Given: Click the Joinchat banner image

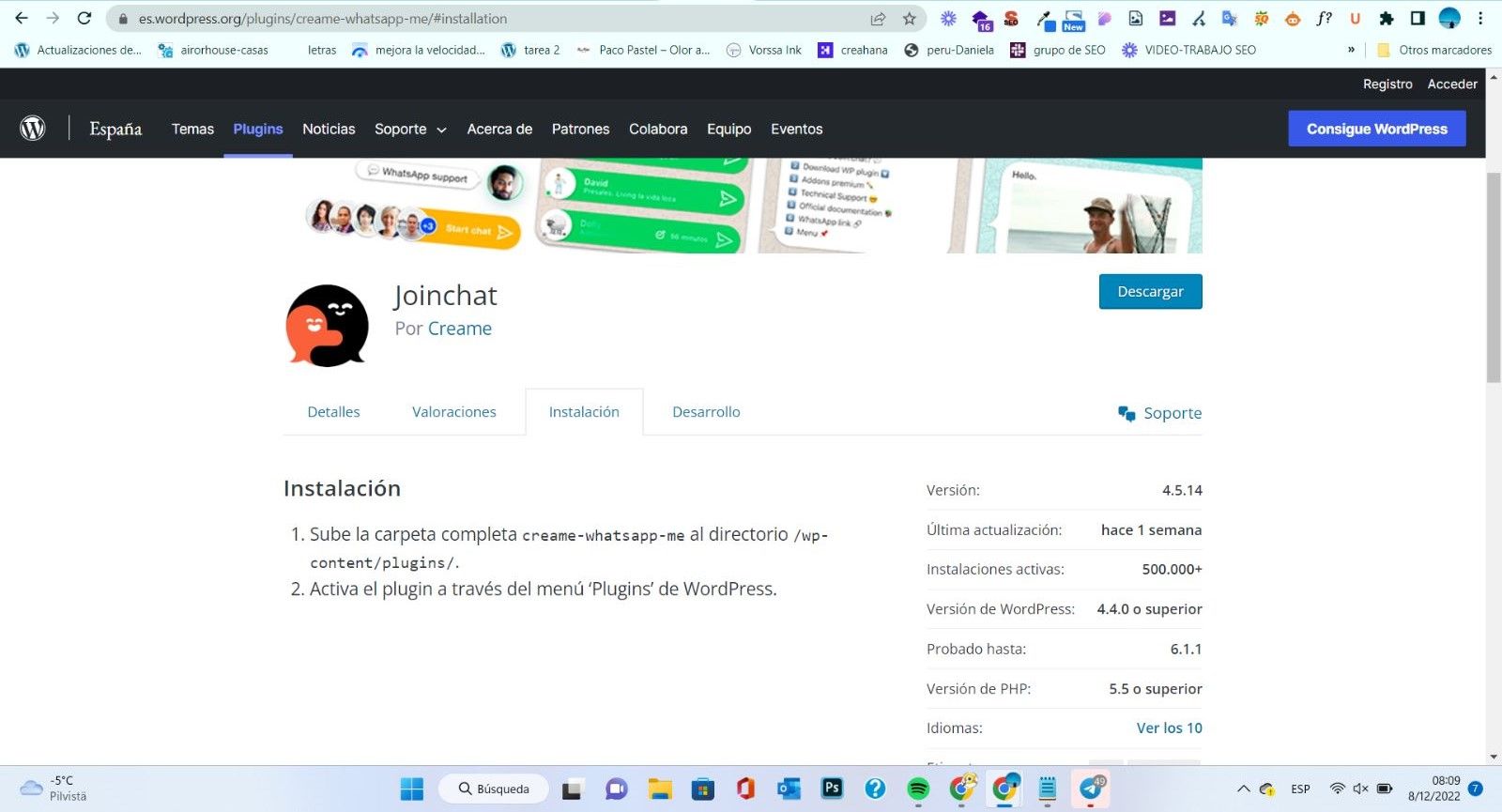Looking at the screenshot, I should click(x=743, y=206).
